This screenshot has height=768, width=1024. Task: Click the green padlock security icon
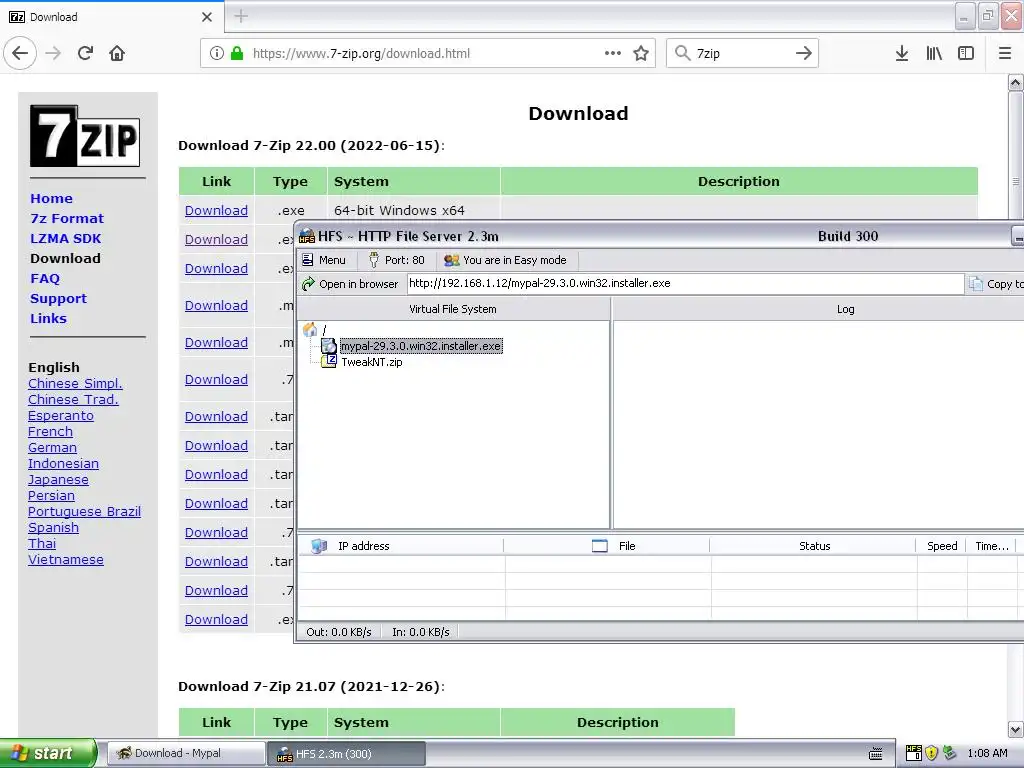point(237,53)
